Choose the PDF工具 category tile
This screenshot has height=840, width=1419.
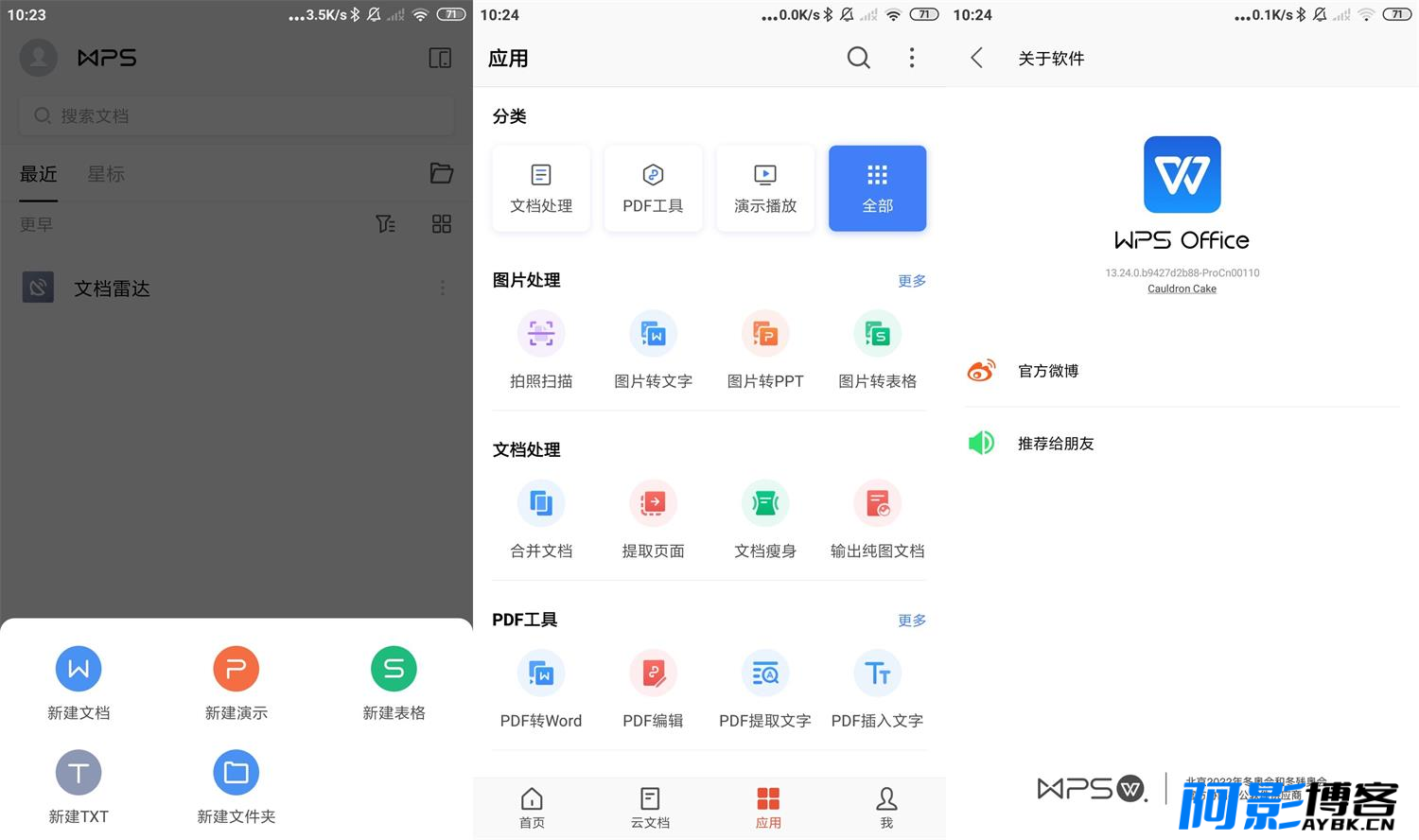point(653,188)
